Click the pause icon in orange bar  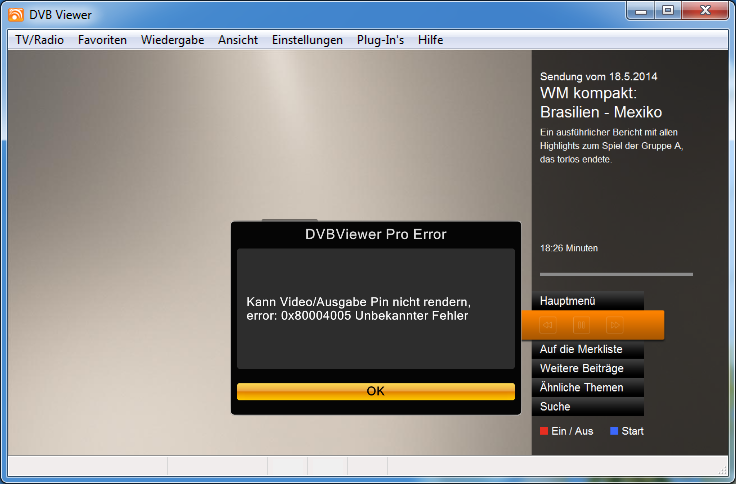point(581,325)
